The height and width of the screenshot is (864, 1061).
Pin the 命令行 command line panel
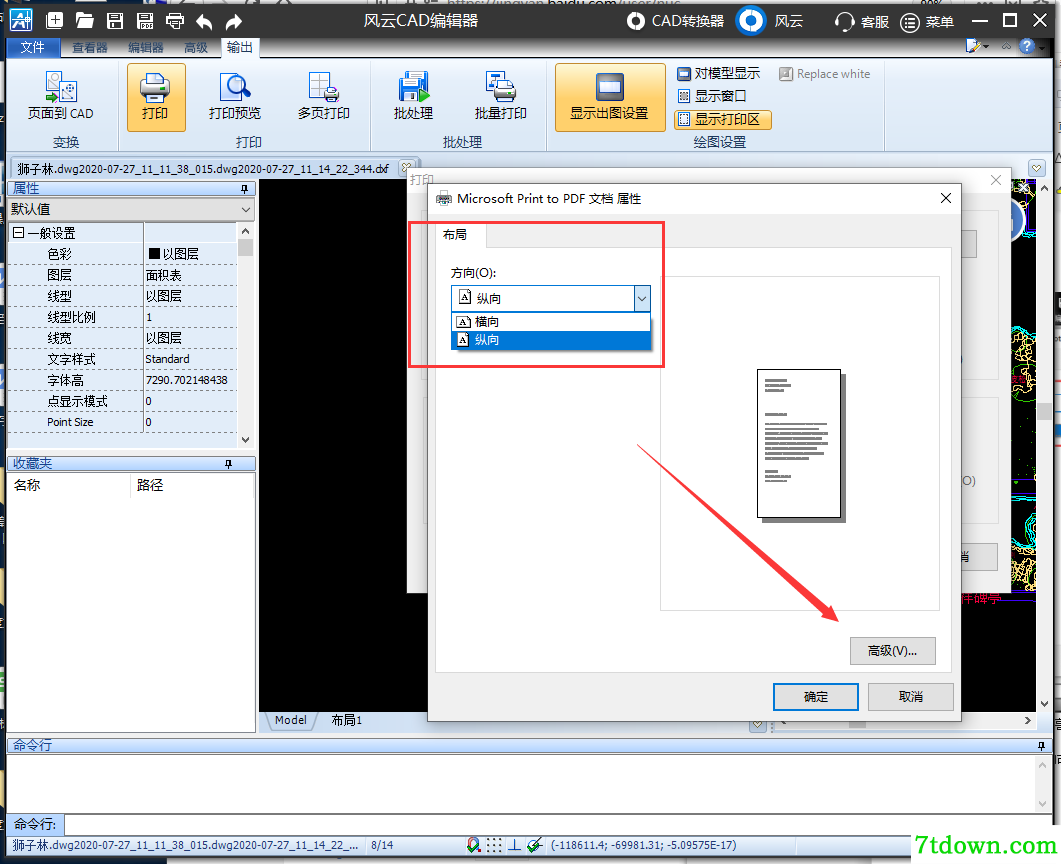coord(1041,746)
